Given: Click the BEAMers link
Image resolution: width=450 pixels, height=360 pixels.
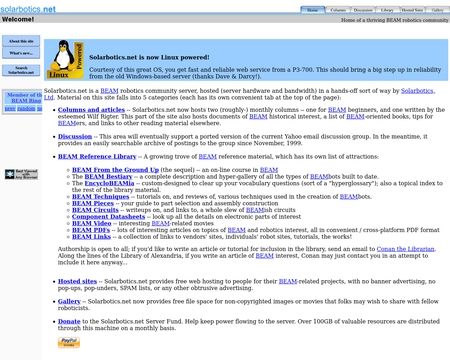Looking at the screenshot, I should (67, 123).
